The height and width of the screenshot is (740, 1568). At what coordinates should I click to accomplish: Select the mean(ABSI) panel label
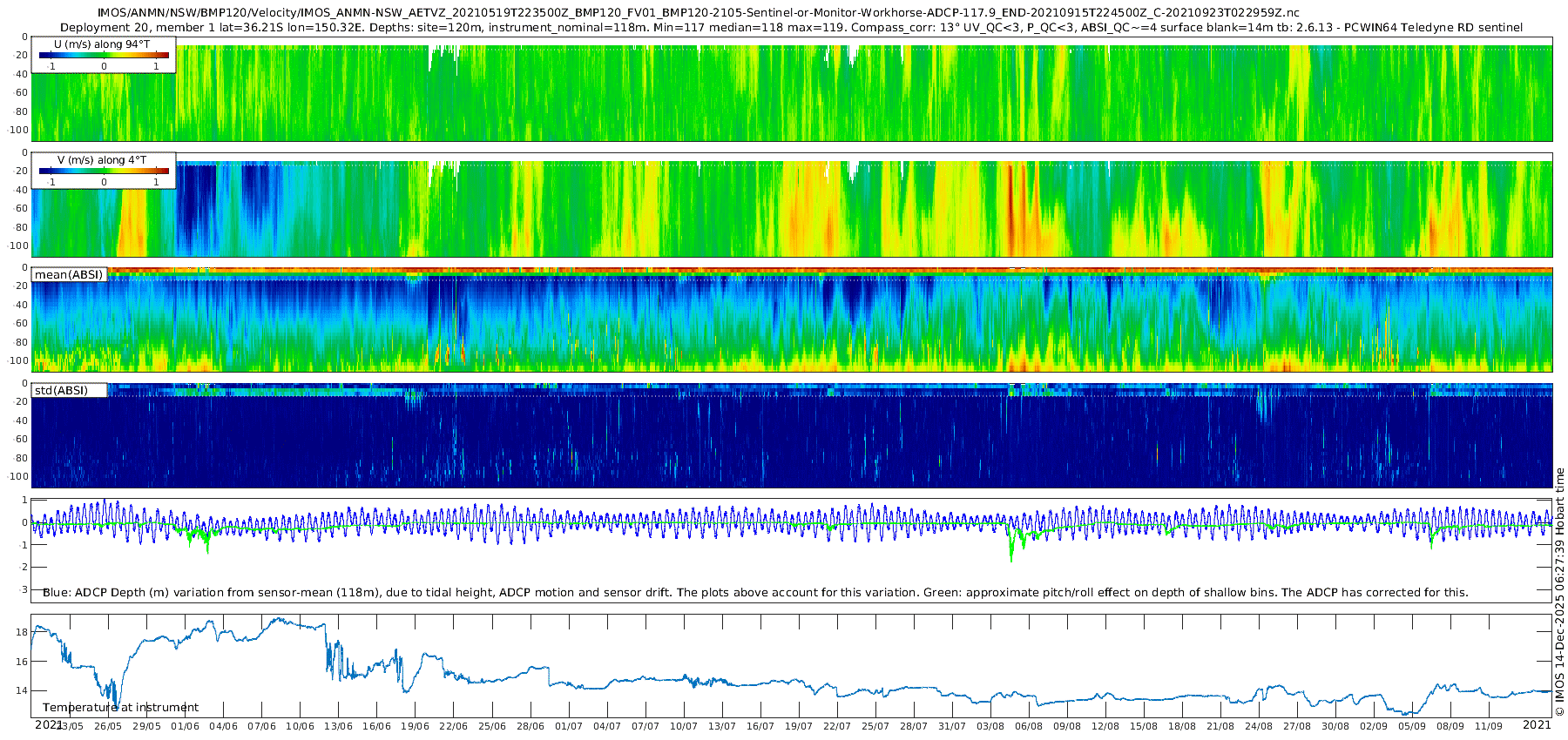point(69,275)
